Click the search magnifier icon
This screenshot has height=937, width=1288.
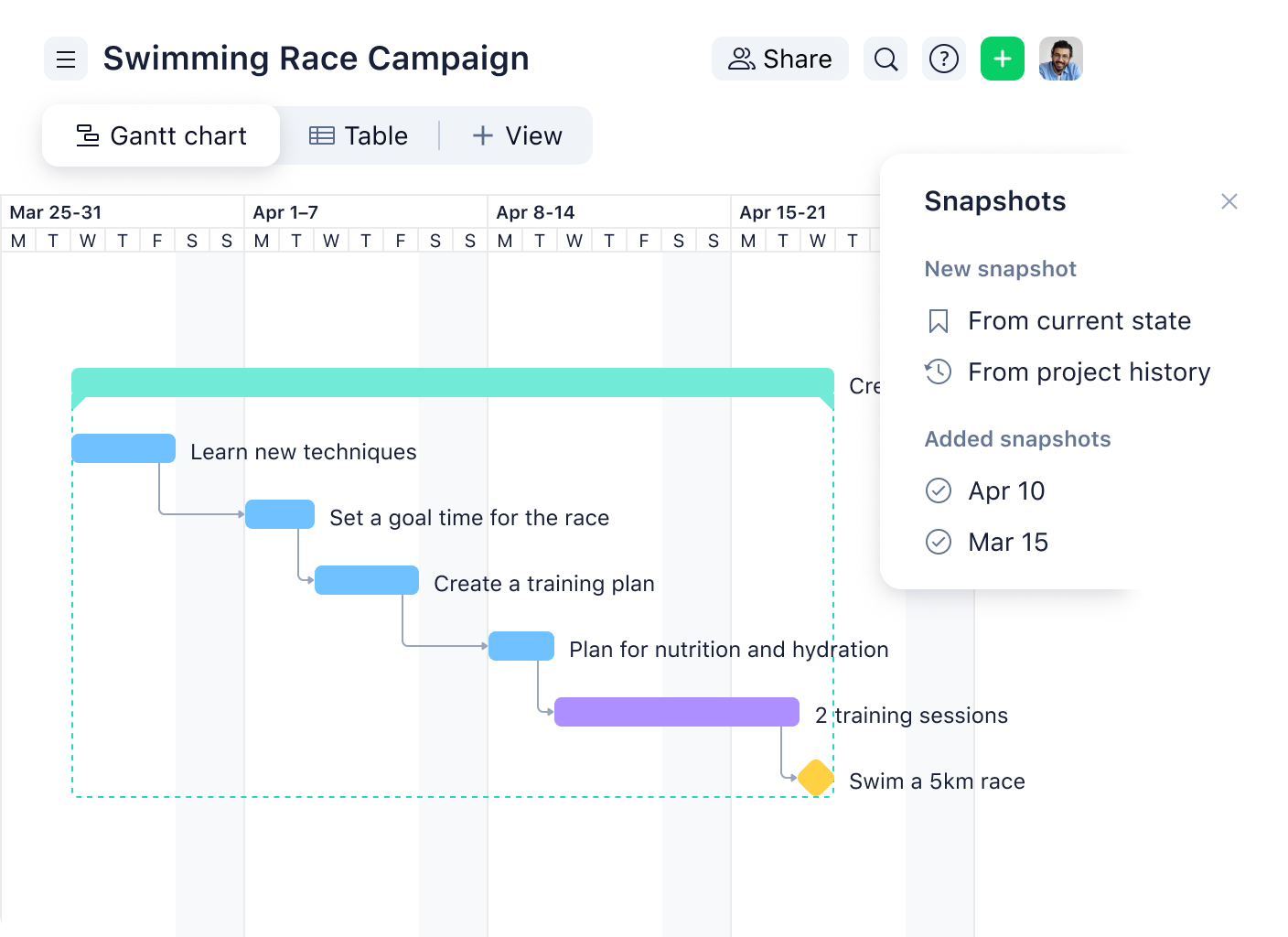885,59
